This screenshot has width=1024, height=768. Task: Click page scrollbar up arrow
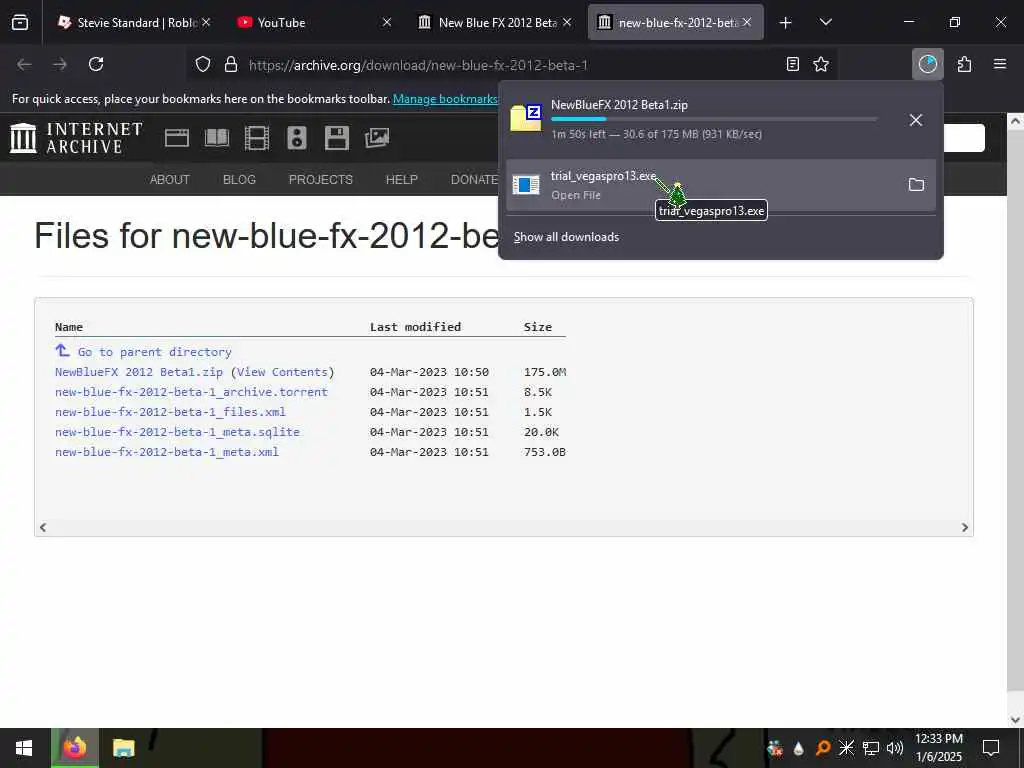(1015, 121)
